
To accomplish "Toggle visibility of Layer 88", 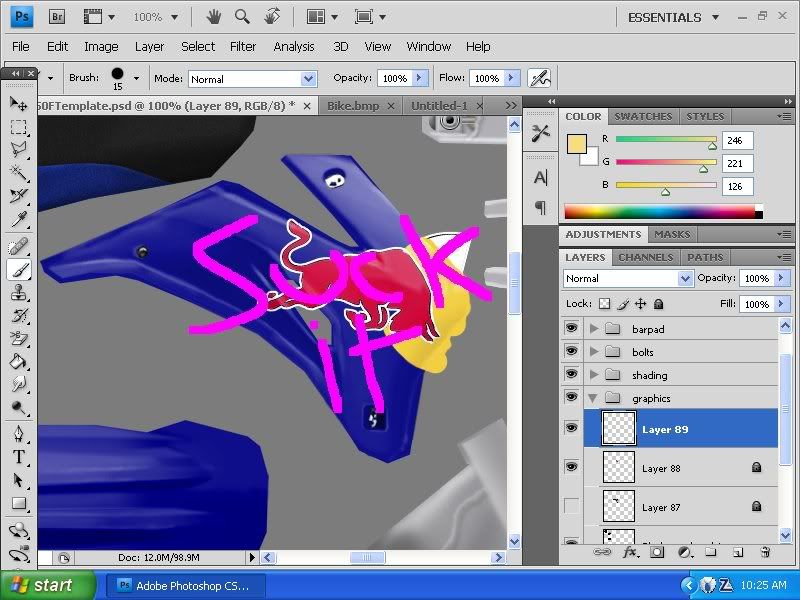I will coord(571,467).
